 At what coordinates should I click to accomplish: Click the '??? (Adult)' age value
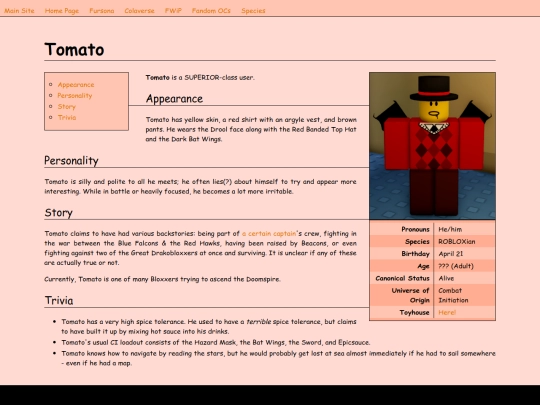(456, 266)
